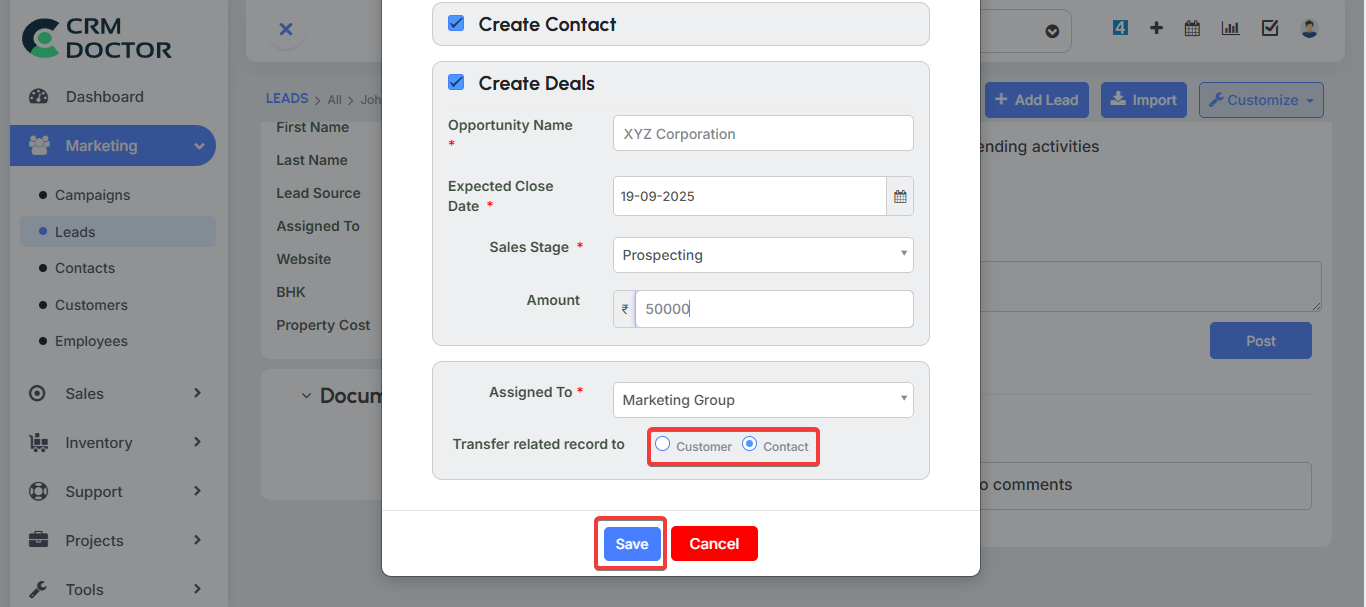
Task: Open notifications showing 4 alerts
Action: pos(1120,28)
